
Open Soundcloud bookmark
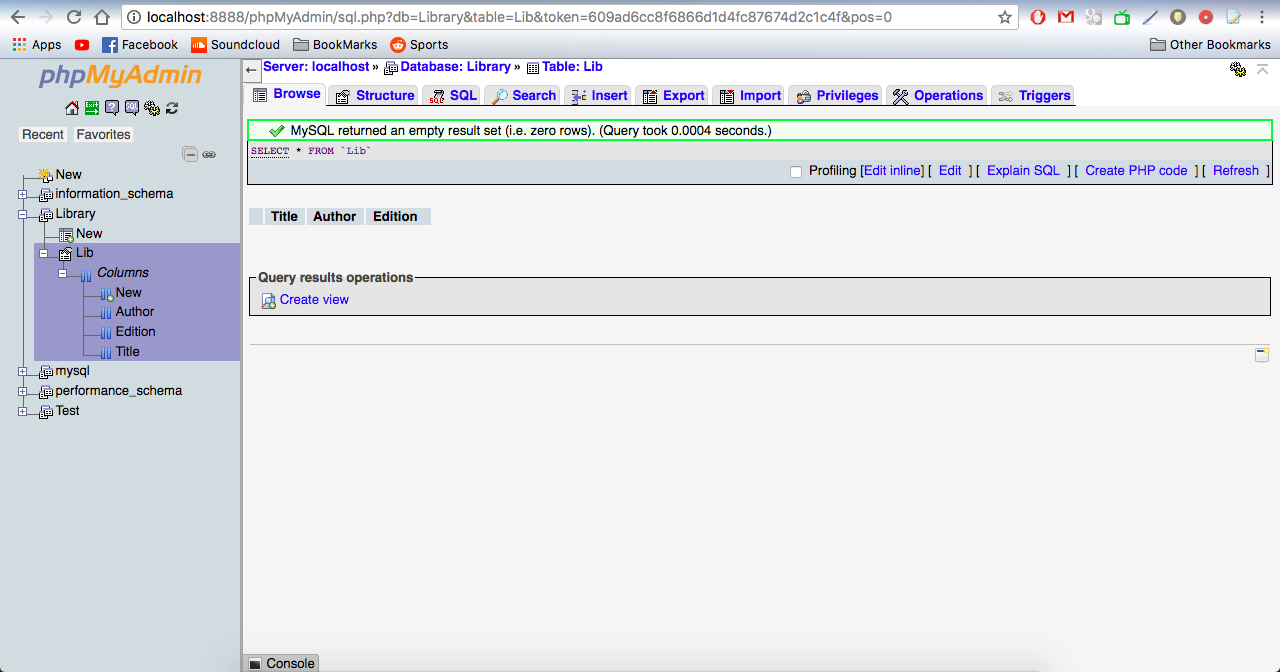(234, 45)
